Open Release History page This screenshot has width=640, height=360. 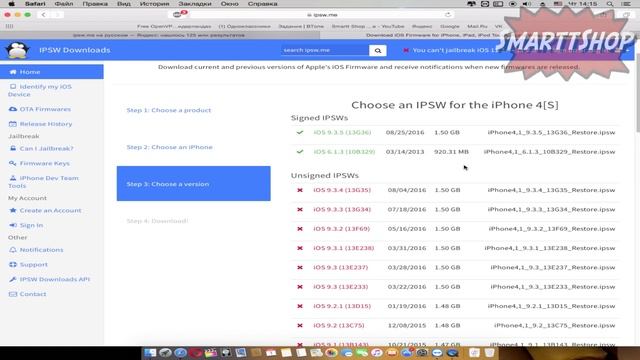click(x=40, y=124)
